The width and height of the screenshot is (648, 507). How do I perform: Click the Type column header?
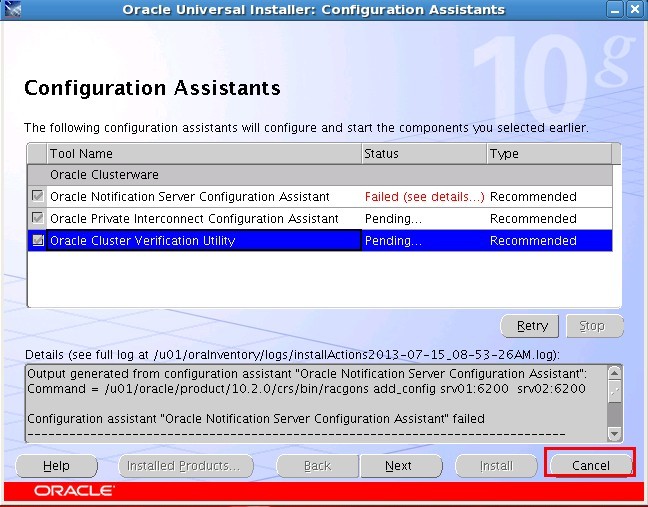coord(549,154)
